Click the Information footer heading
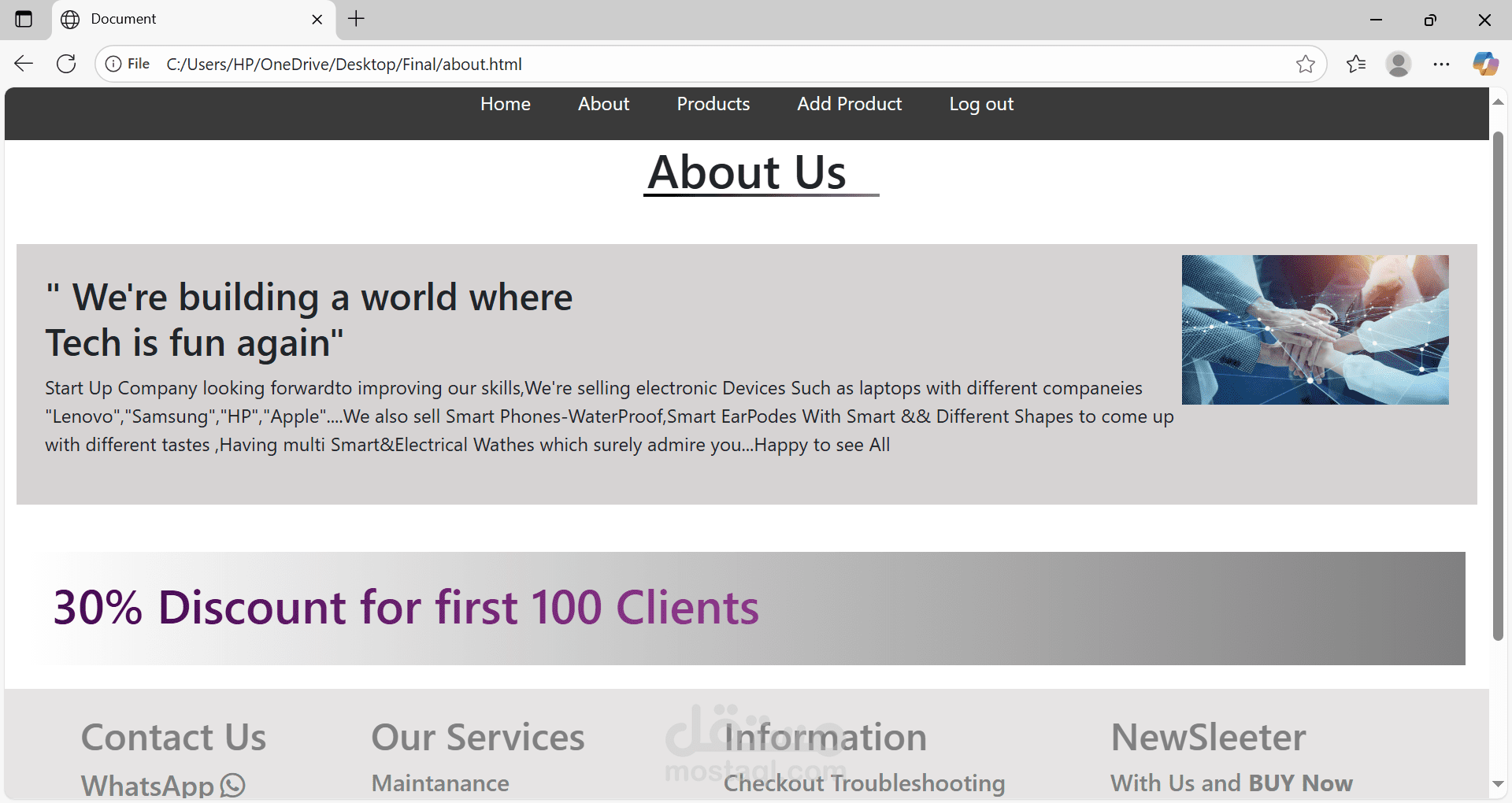The width and height of the screenshot is (1512, 803). point(825,738)
